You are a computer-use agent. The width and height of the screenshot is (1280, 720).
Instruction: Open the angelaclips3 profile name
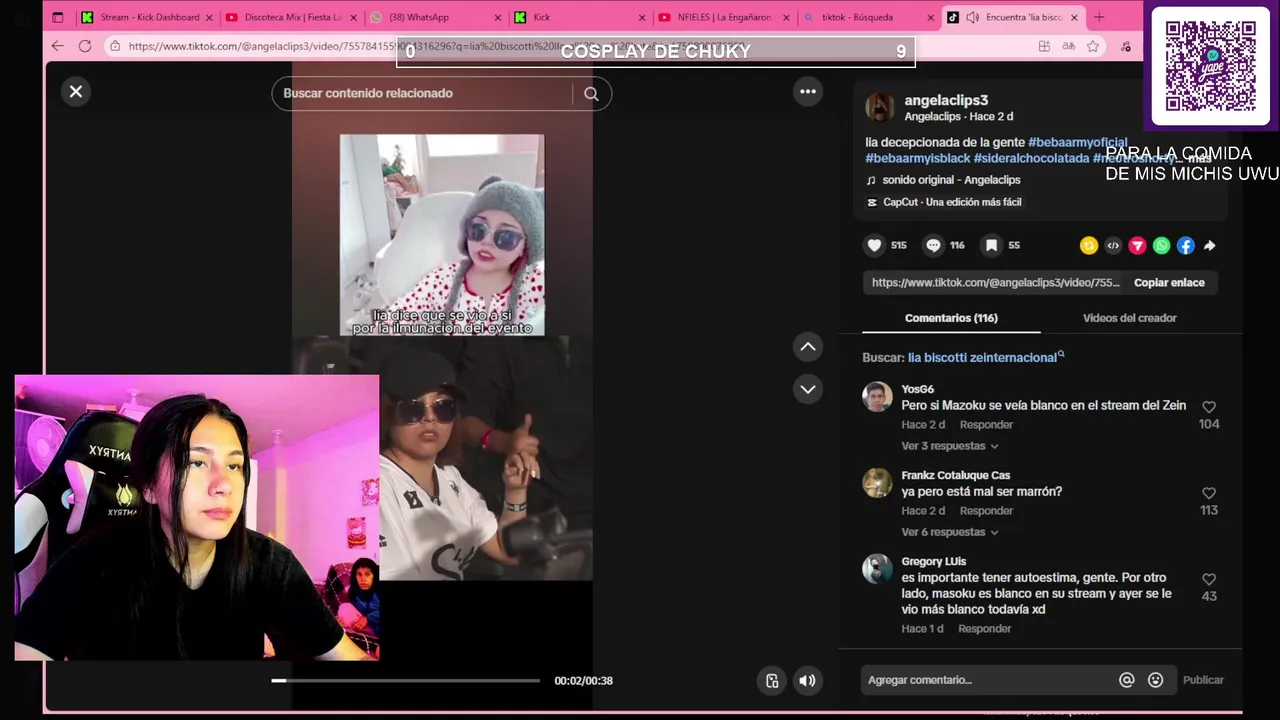pyautogui.click(x=946, y=100)
